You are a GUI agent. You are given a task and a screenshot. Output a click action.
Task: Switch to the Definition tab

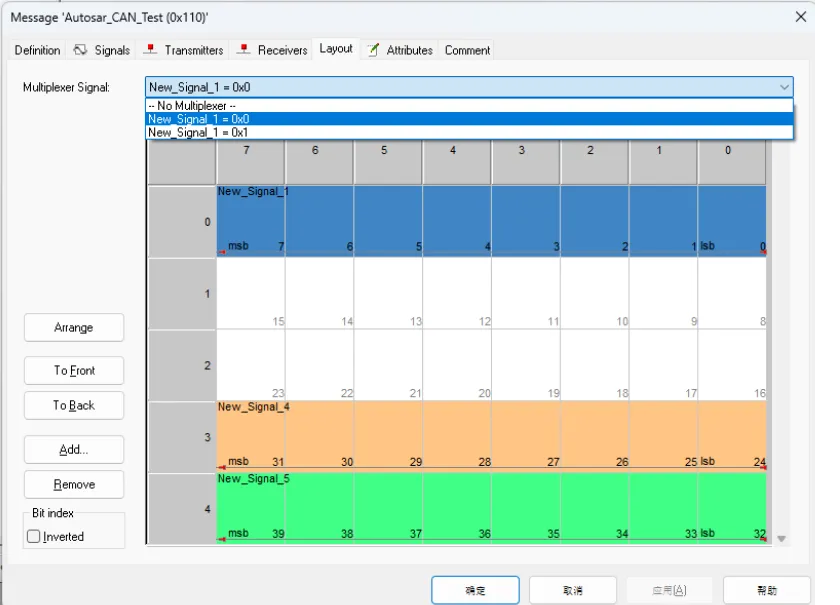[x=37, y=50]
